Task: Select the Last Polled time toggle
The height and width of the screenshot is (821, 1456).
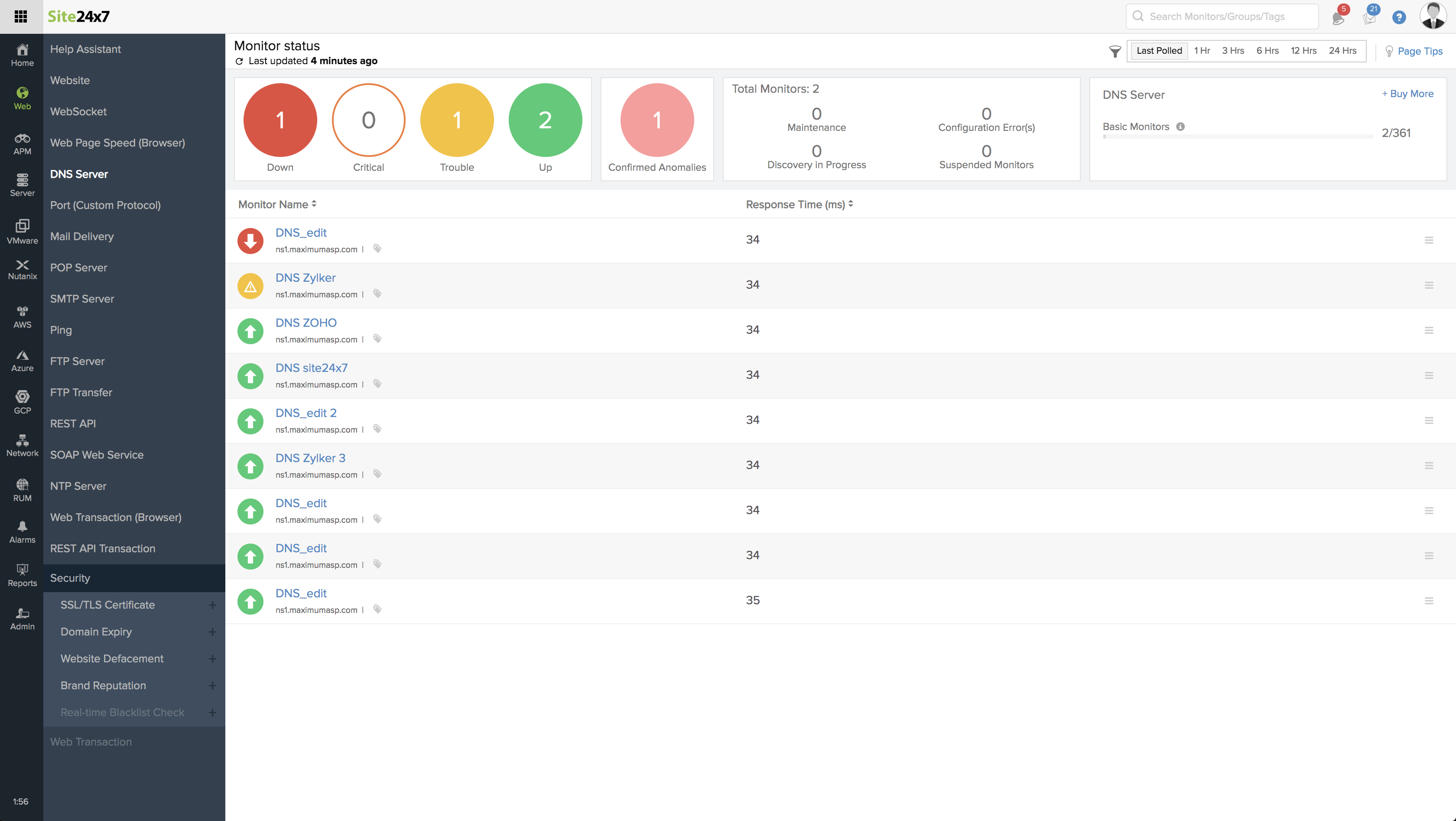Action: 1159,51
